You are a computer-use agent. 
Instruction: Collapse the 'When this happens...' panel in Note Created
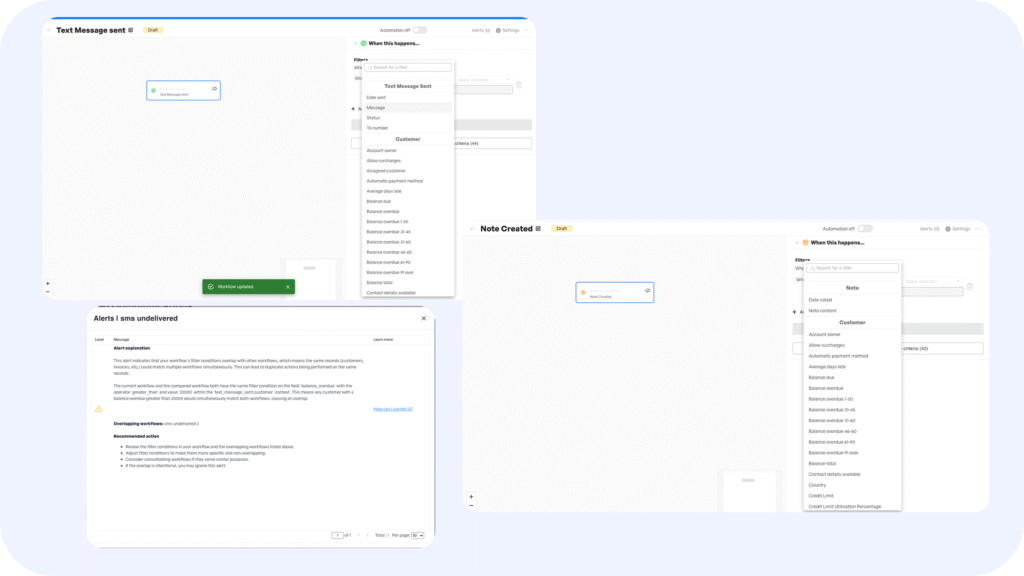(797, 242)
